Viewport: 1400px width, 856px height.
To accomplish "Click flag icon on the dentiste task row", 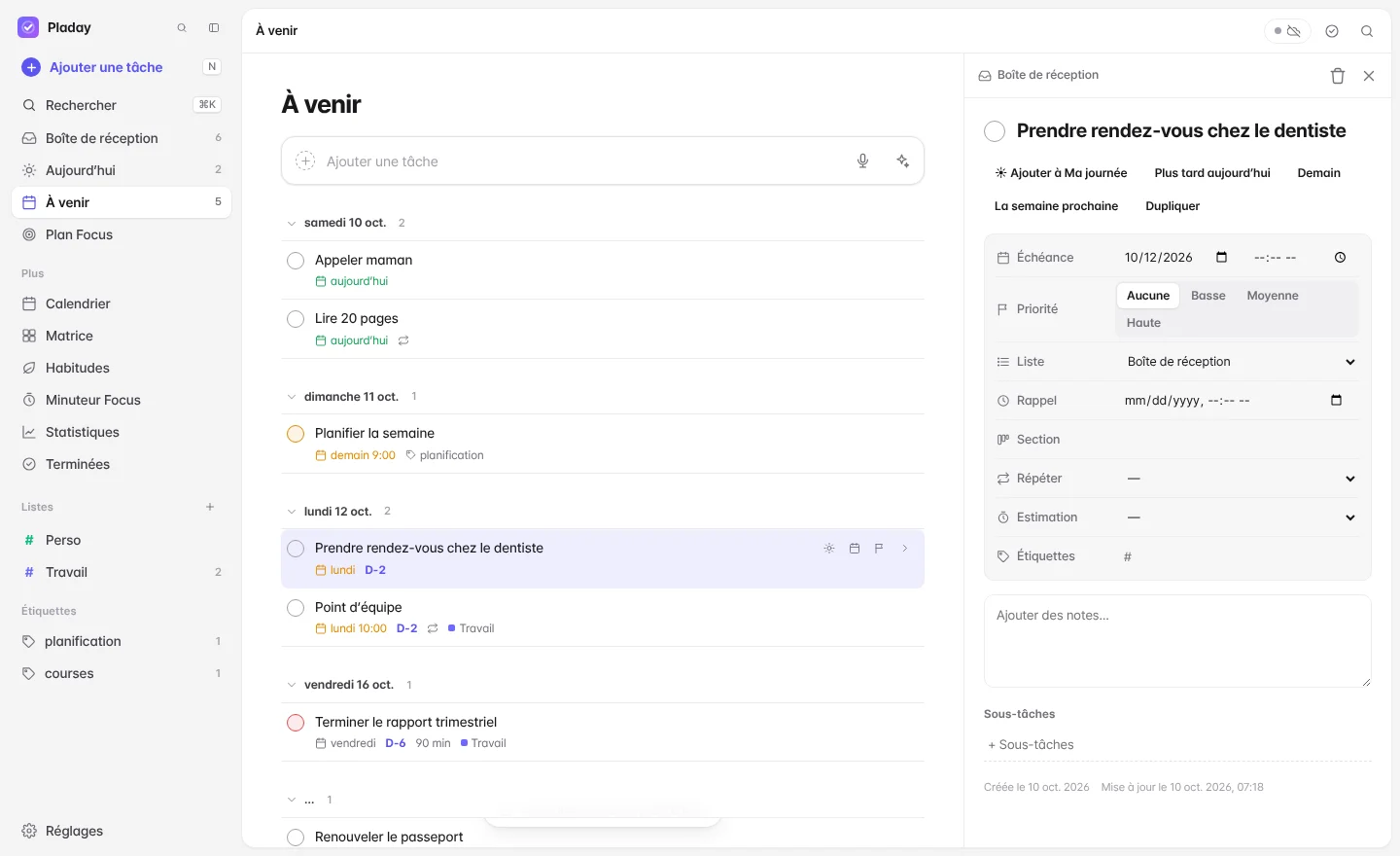I will pyautogui.click(x=879, y=549).
